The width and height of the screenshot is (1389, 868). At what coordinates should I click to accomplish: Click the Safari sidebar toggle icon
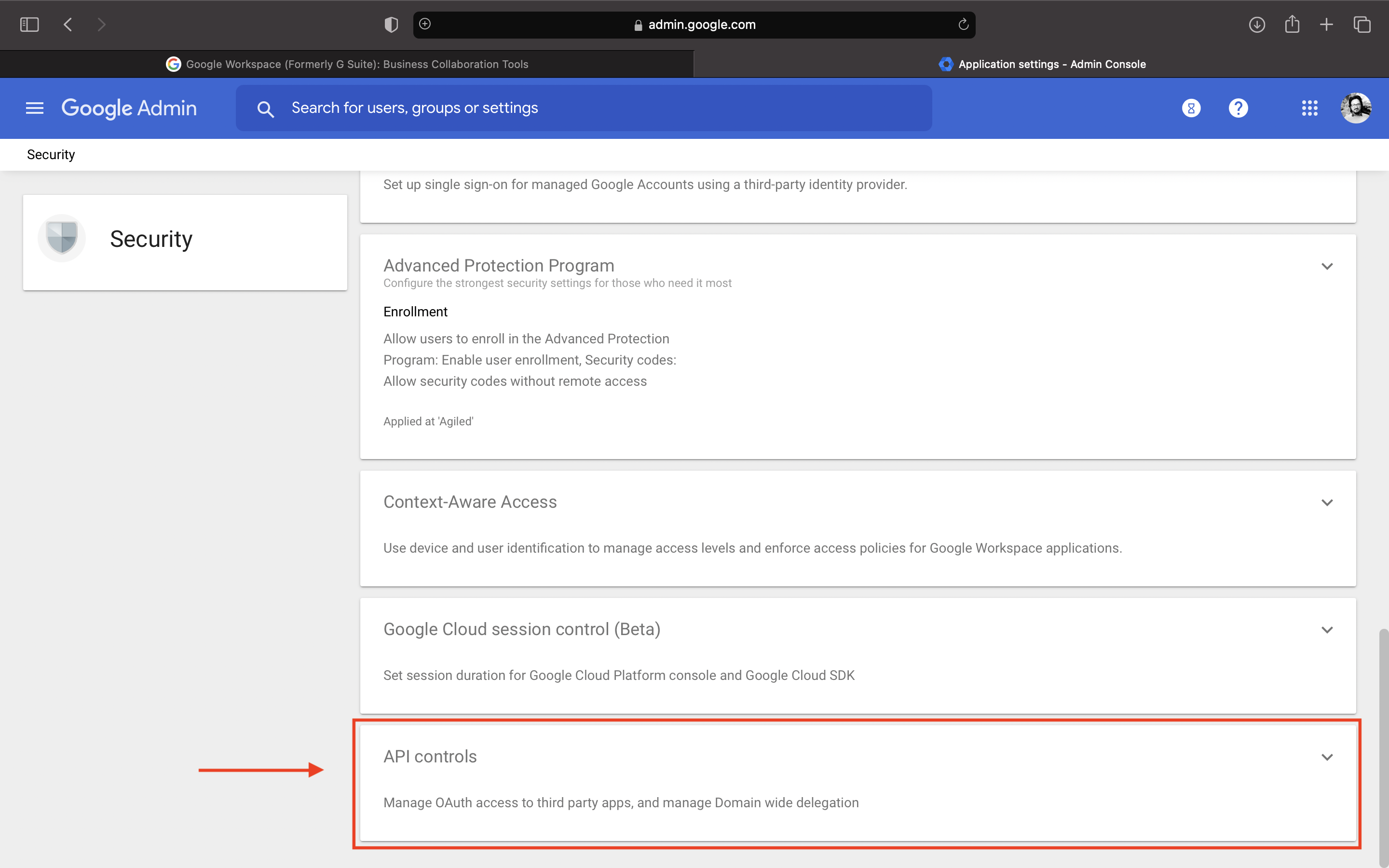click(29, 25)
